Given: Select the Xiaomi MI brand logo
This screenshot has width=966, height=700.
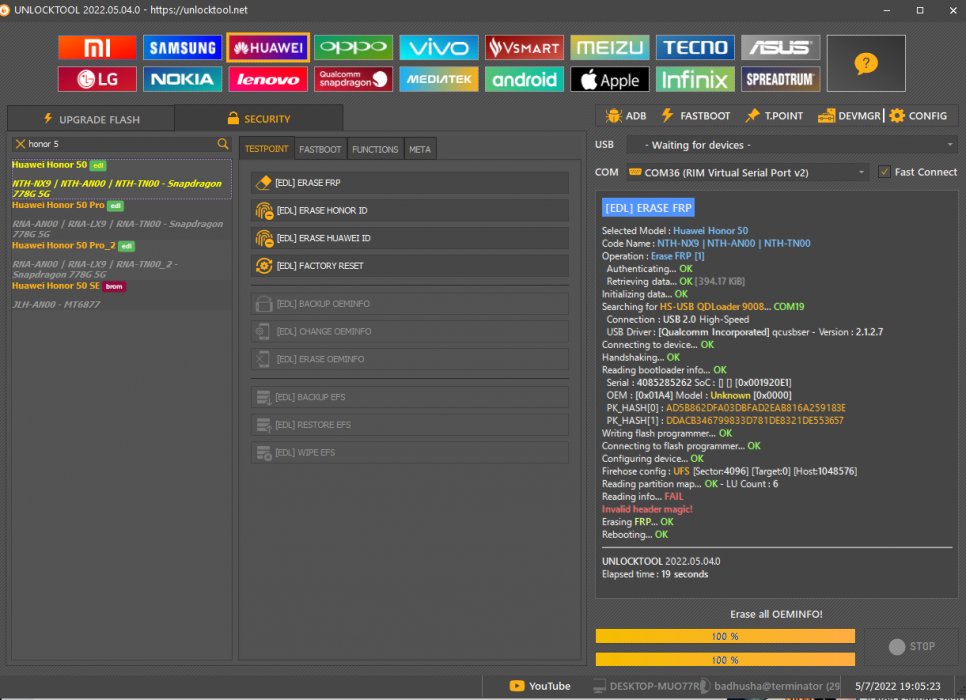Looking at the screenshot, I should (x=97, y=47).
